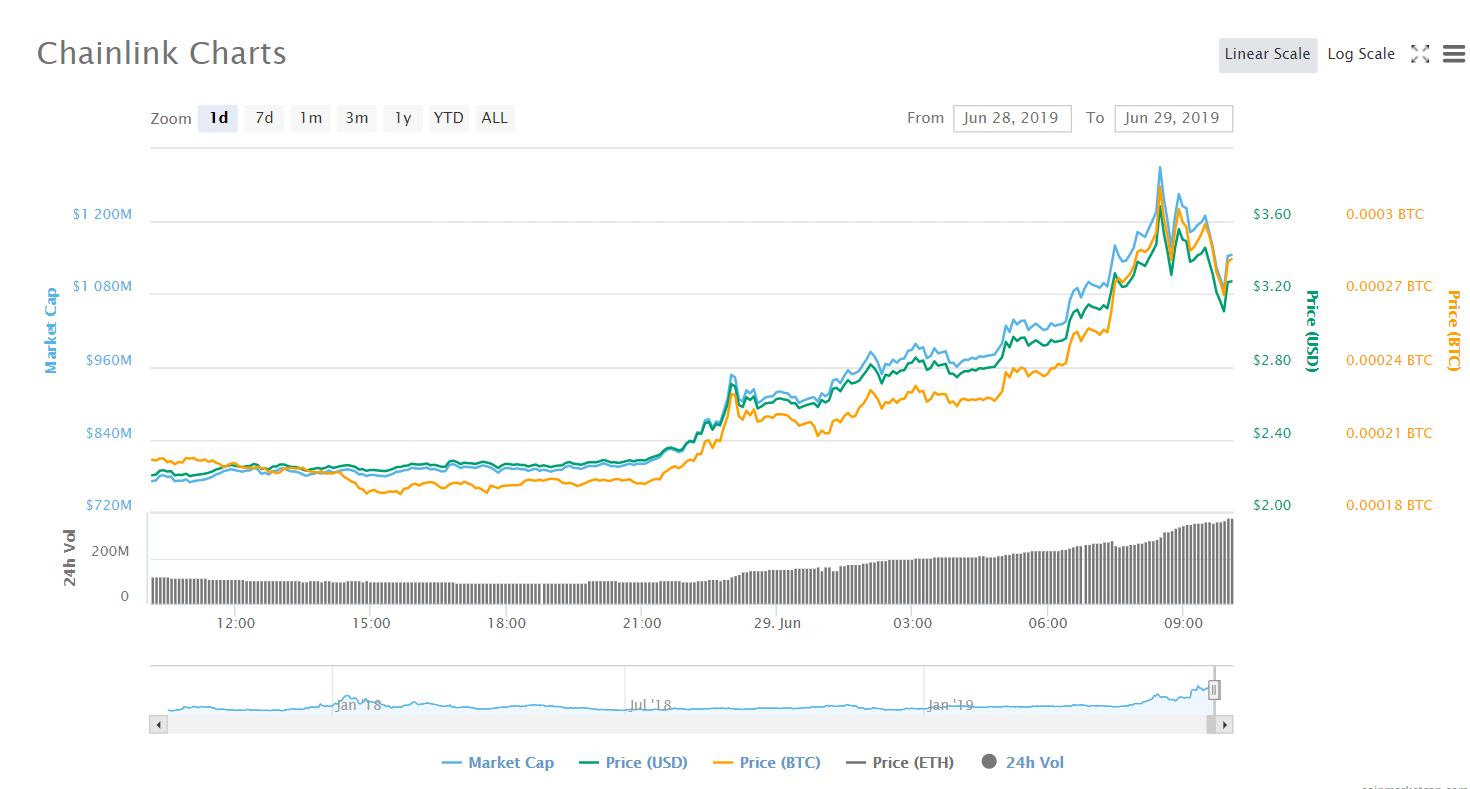Click the 12:00 time axis label
The image size is (1470, 789).
pyautogui.click(x=235, y=623)
